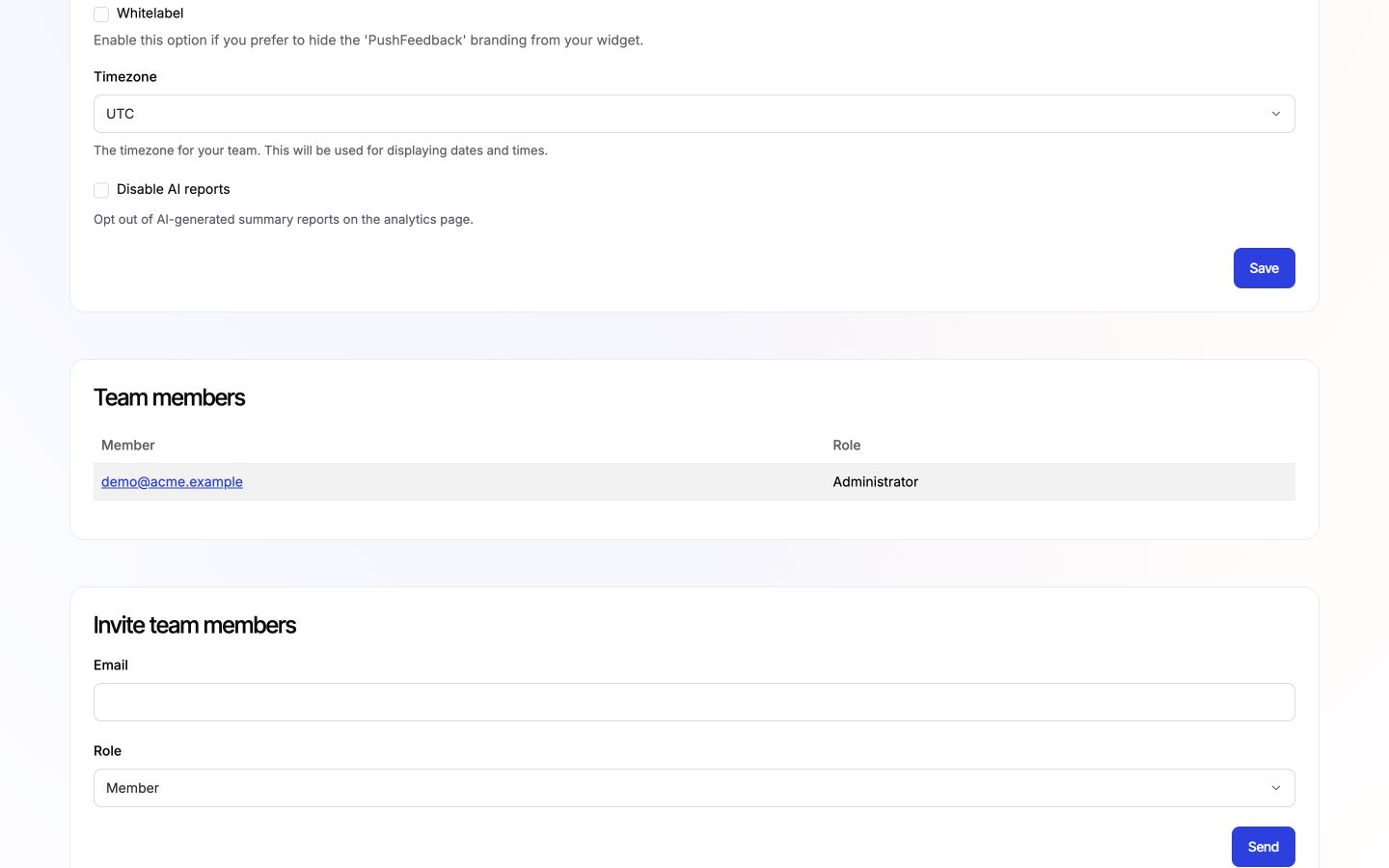Enable the Whitelabel checkbox
This screenshot has height=868, width=1389.
coord(101,14)
